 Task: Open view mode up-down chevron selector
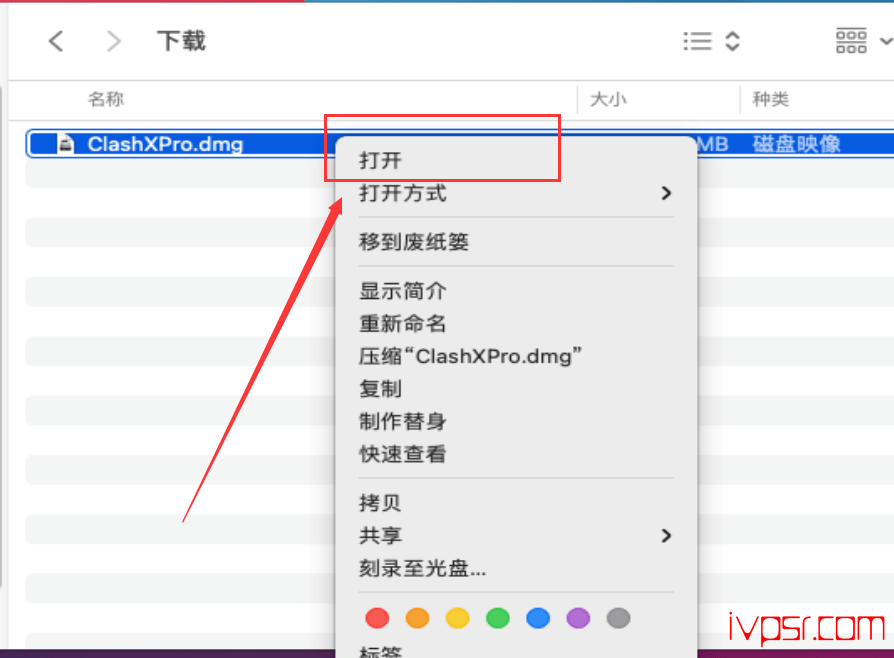coord(732,41)
